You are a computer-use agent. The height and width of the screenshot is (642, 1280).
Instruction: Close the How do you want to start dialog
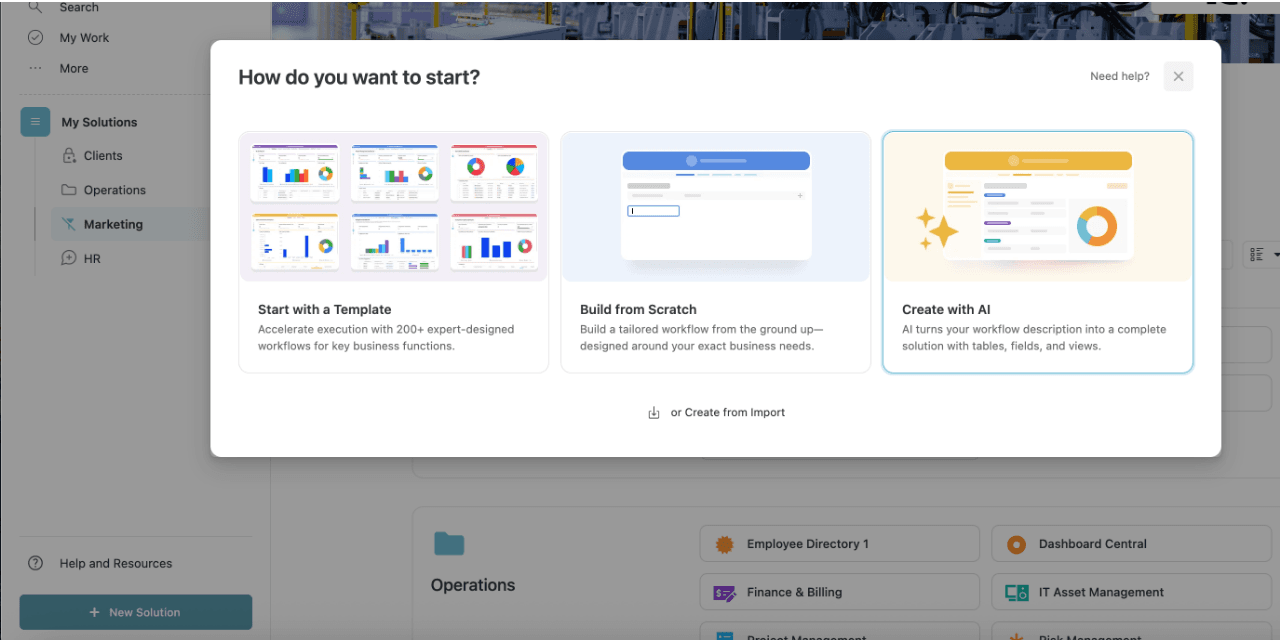[x=1178, y=76]
